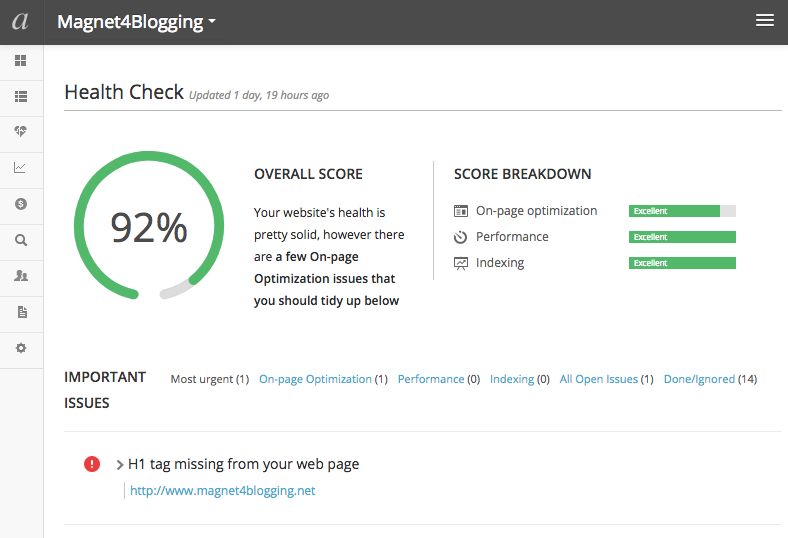Switch to Performance issues tab
This screenshot has height=538, width=788.
[439, 379]
